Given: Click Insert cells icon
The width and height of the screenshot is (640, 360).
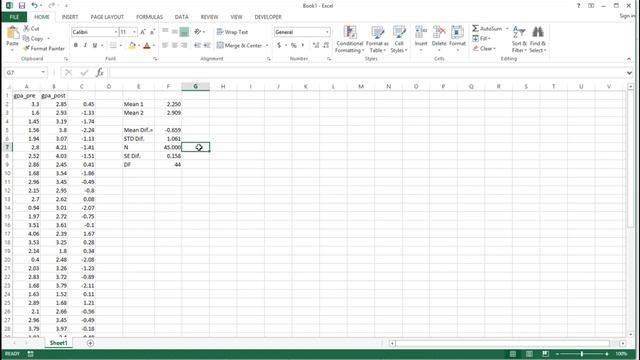Looking at the screenshot, I should [x=420, y=32].
